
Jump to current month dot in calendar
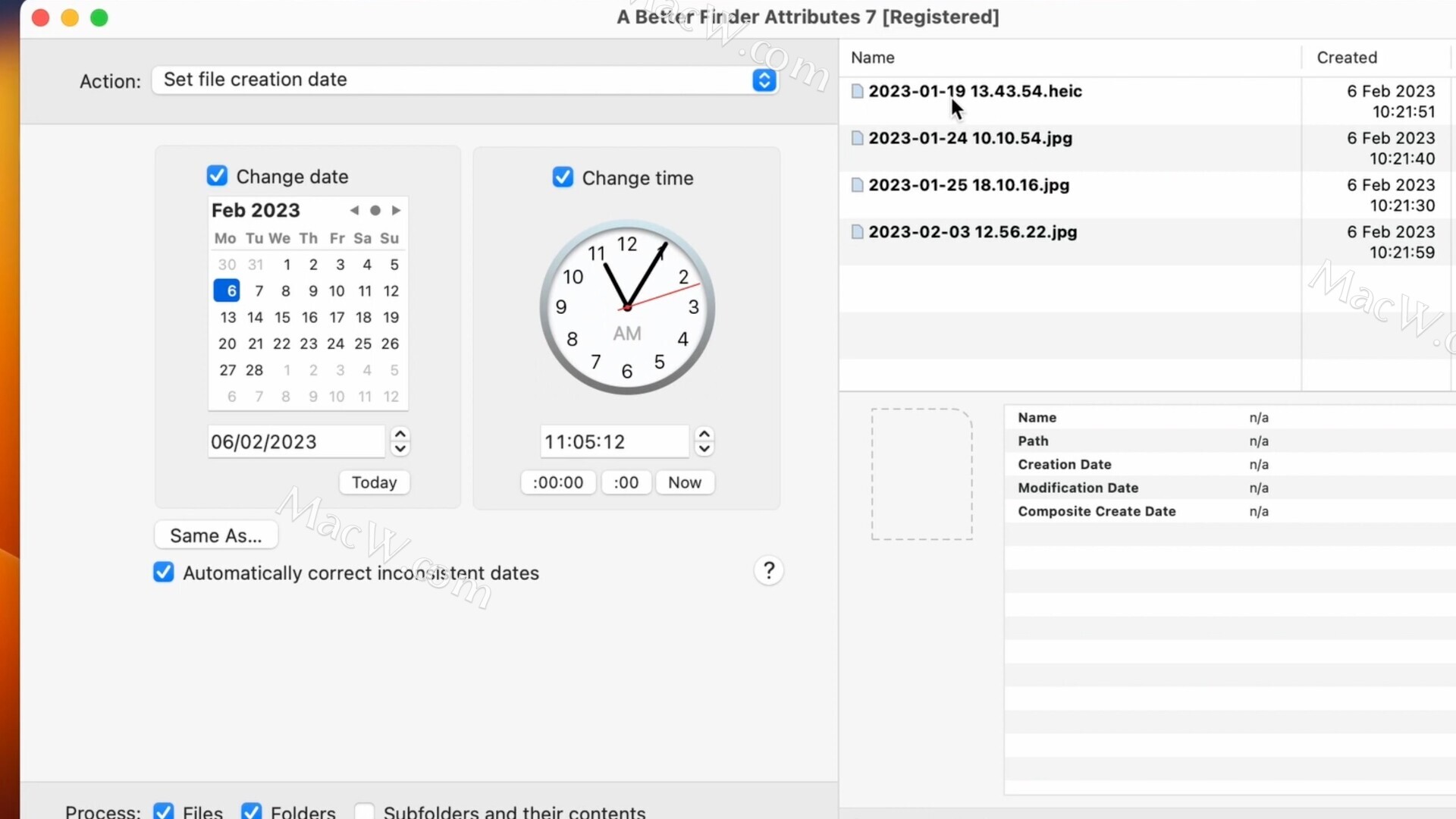[375, 210]
